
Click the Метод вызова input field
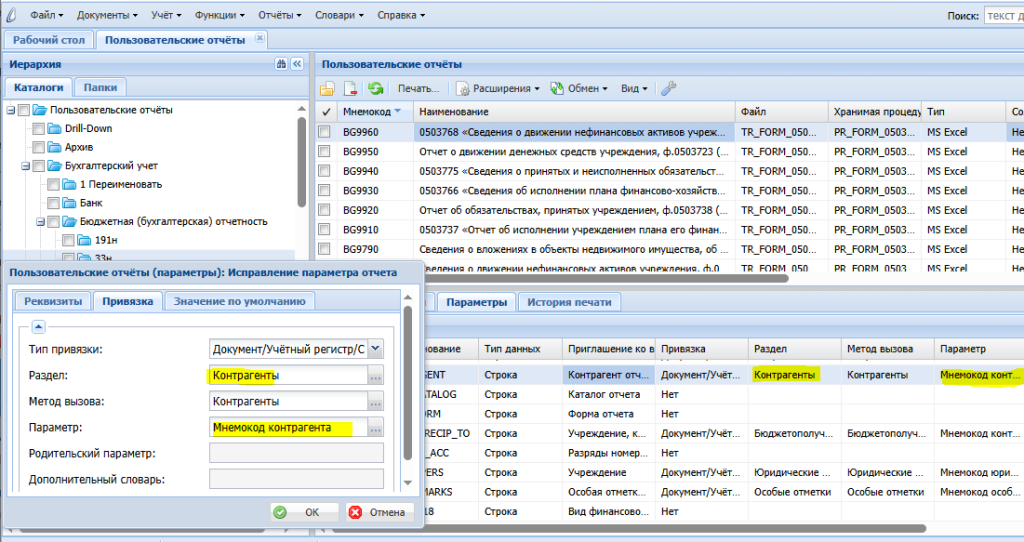[289, 402]
